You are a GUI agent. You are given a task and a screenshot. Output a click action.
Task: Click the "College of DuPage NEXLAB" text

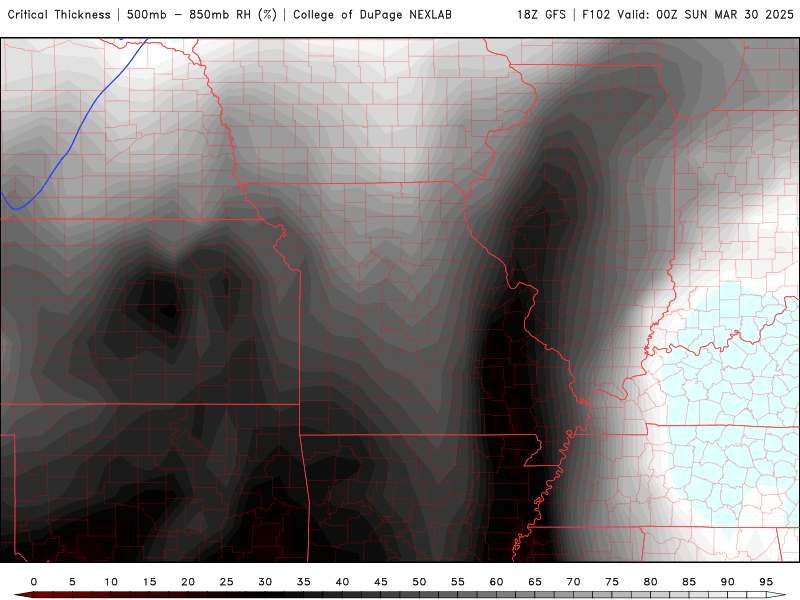click(372, 14)
